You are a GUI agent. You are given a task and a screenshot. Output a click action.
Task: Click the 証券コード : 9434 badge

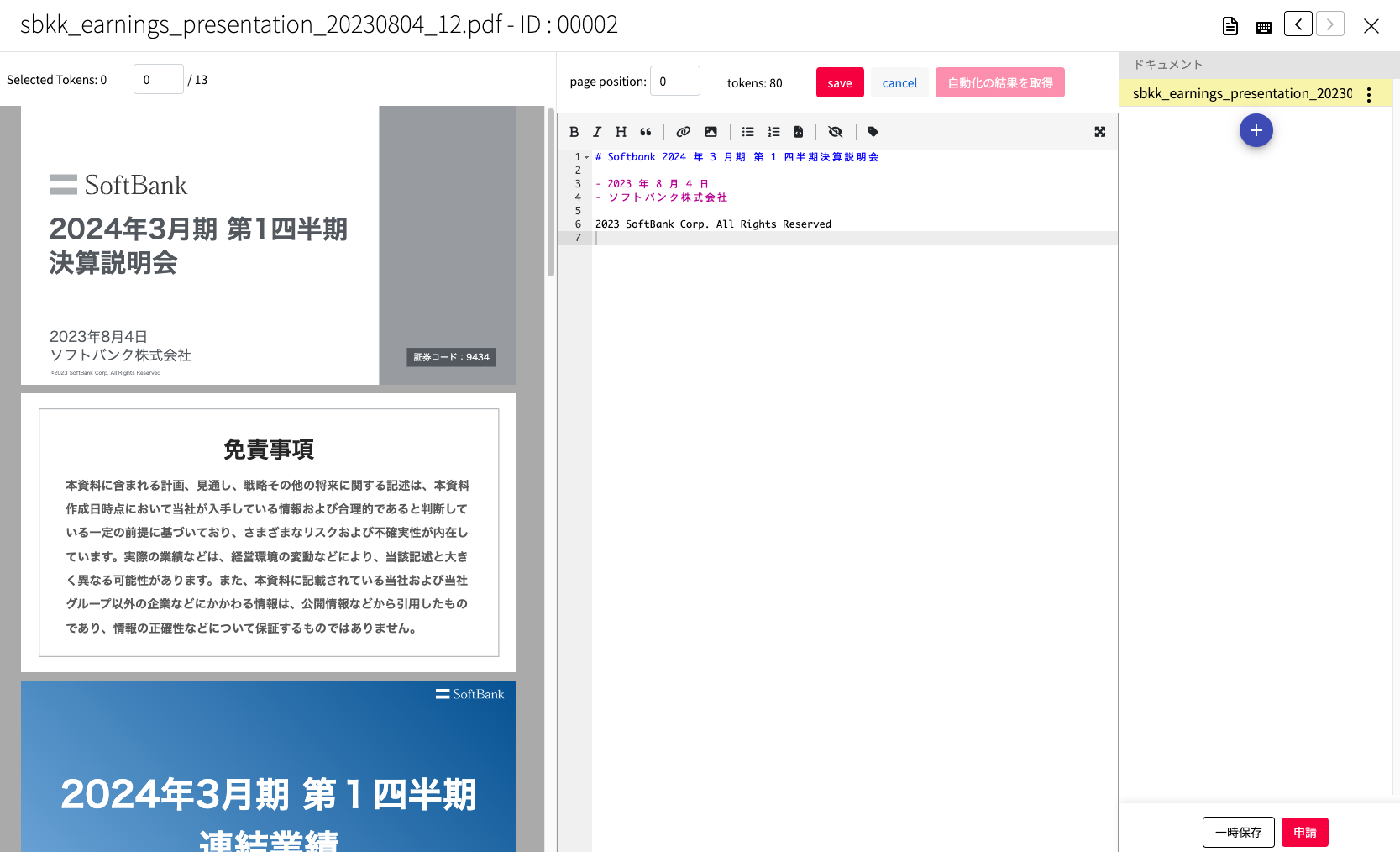[452, 357]
